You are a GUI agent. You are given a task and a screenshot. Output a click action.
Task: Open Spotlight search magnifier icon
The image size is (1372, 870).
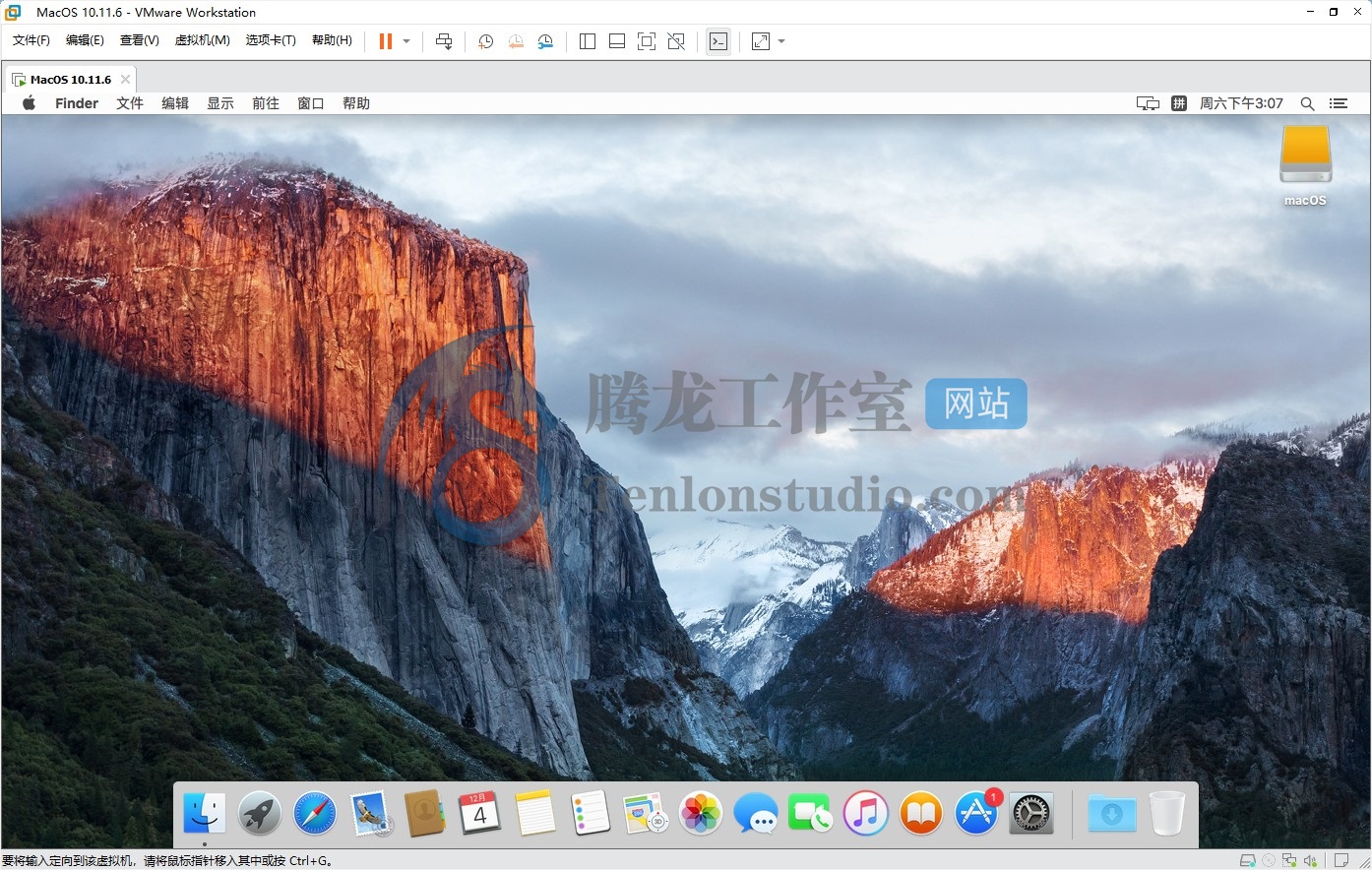[1307, 103]
